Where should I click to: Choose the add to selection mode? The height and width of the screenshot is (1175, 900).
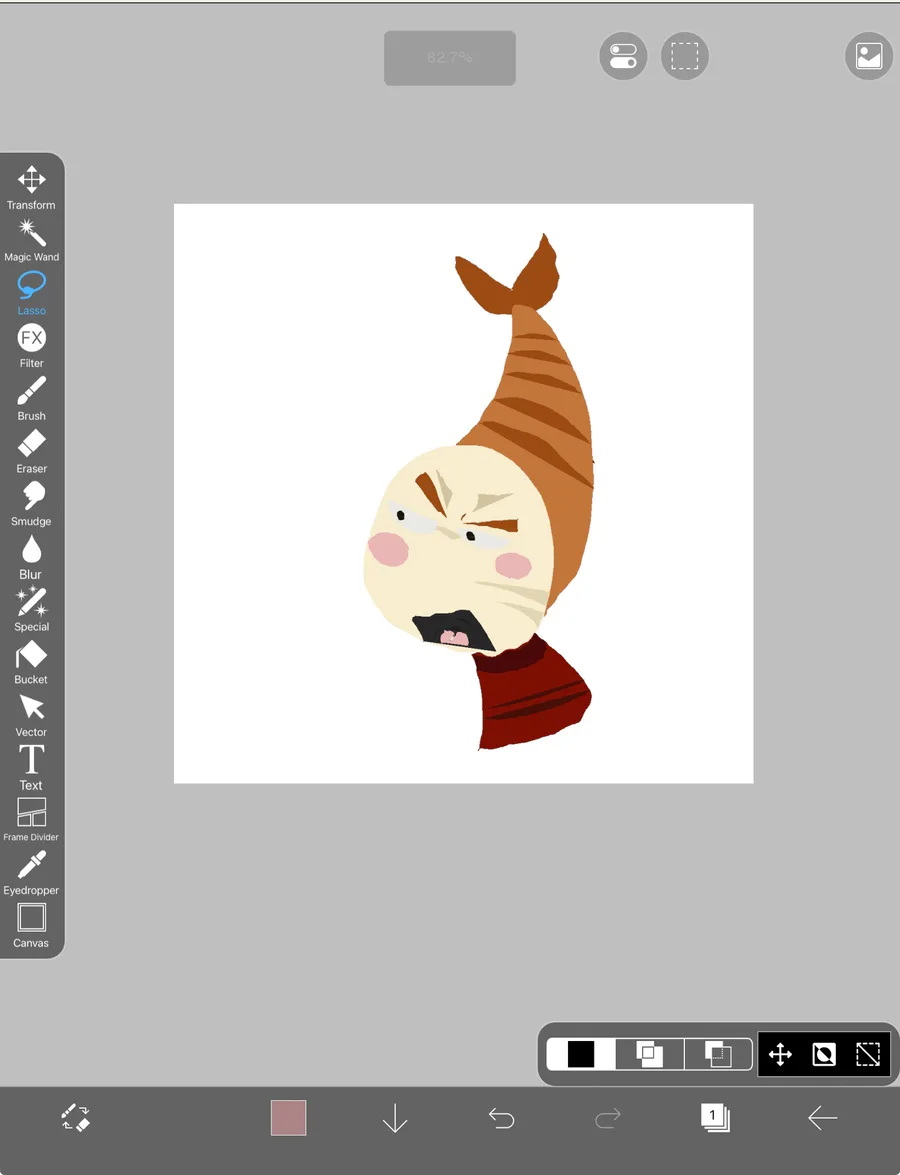tap(650, 1054)
